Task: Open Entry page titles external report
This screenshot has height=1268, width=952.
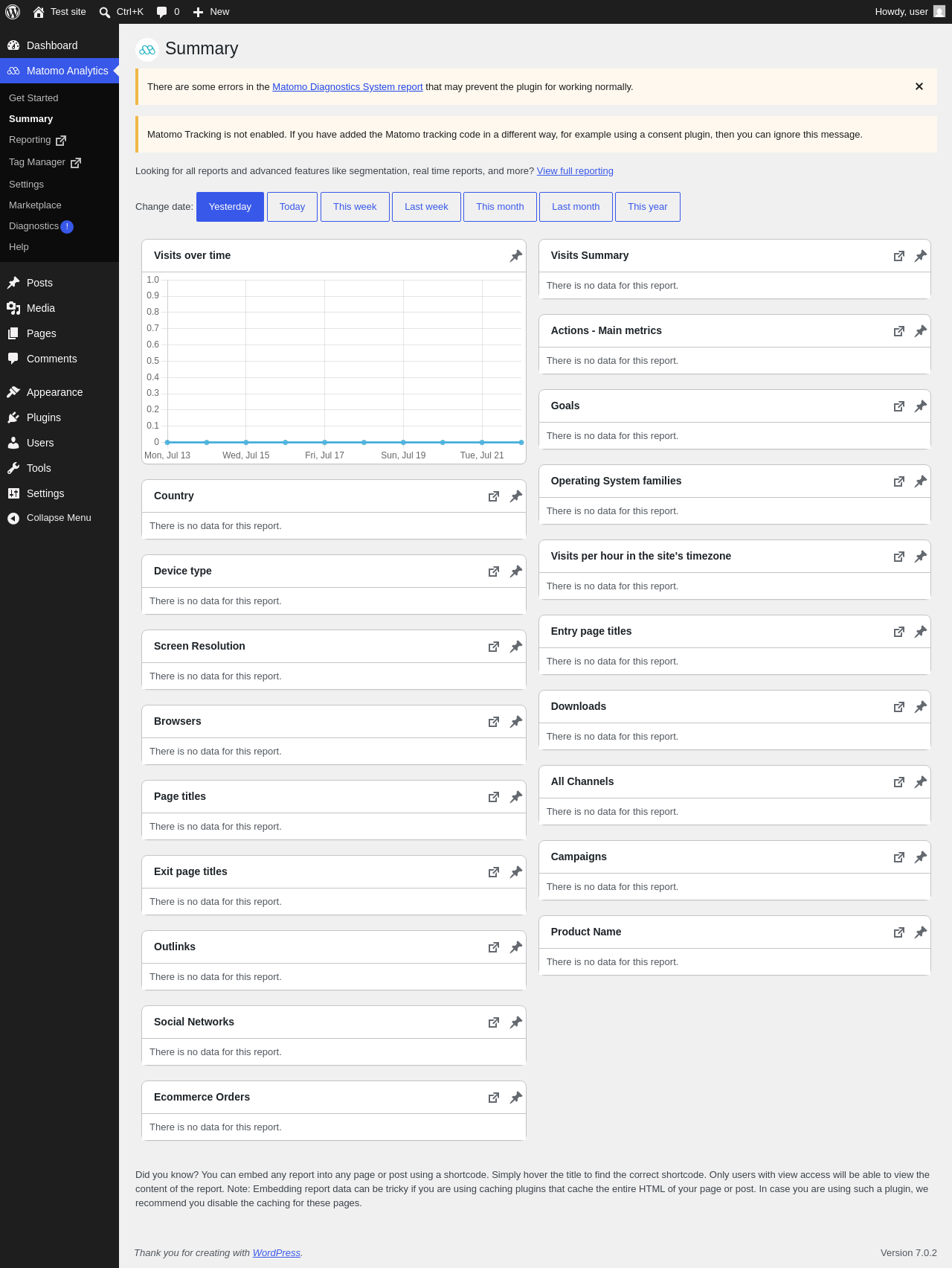Action: click(899, 632)
